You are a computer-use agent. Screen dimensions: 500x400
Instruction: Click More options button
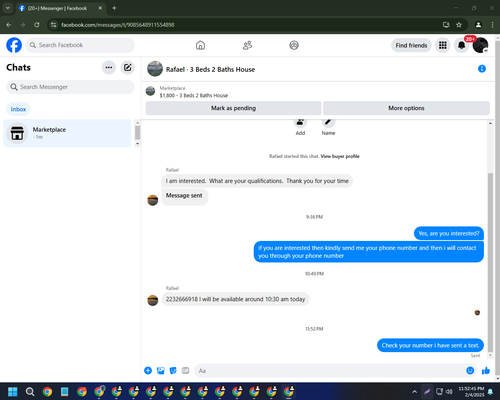pyautogui.click(x=406, y=108)
